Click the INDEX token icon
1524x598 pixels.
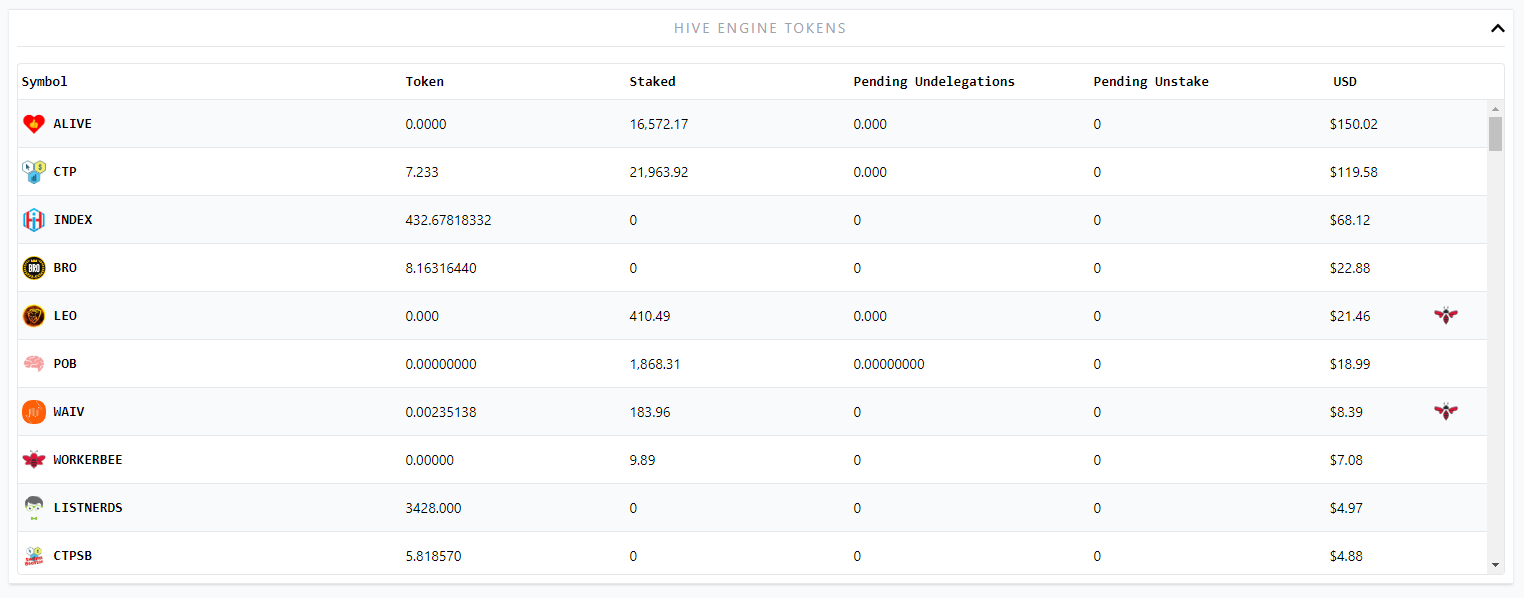point(34,220)
